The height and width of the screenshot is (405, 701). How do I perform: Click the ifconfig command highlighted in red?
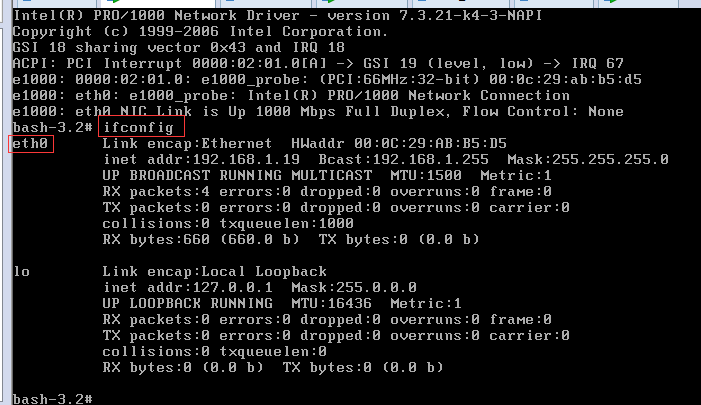(139, 128)
